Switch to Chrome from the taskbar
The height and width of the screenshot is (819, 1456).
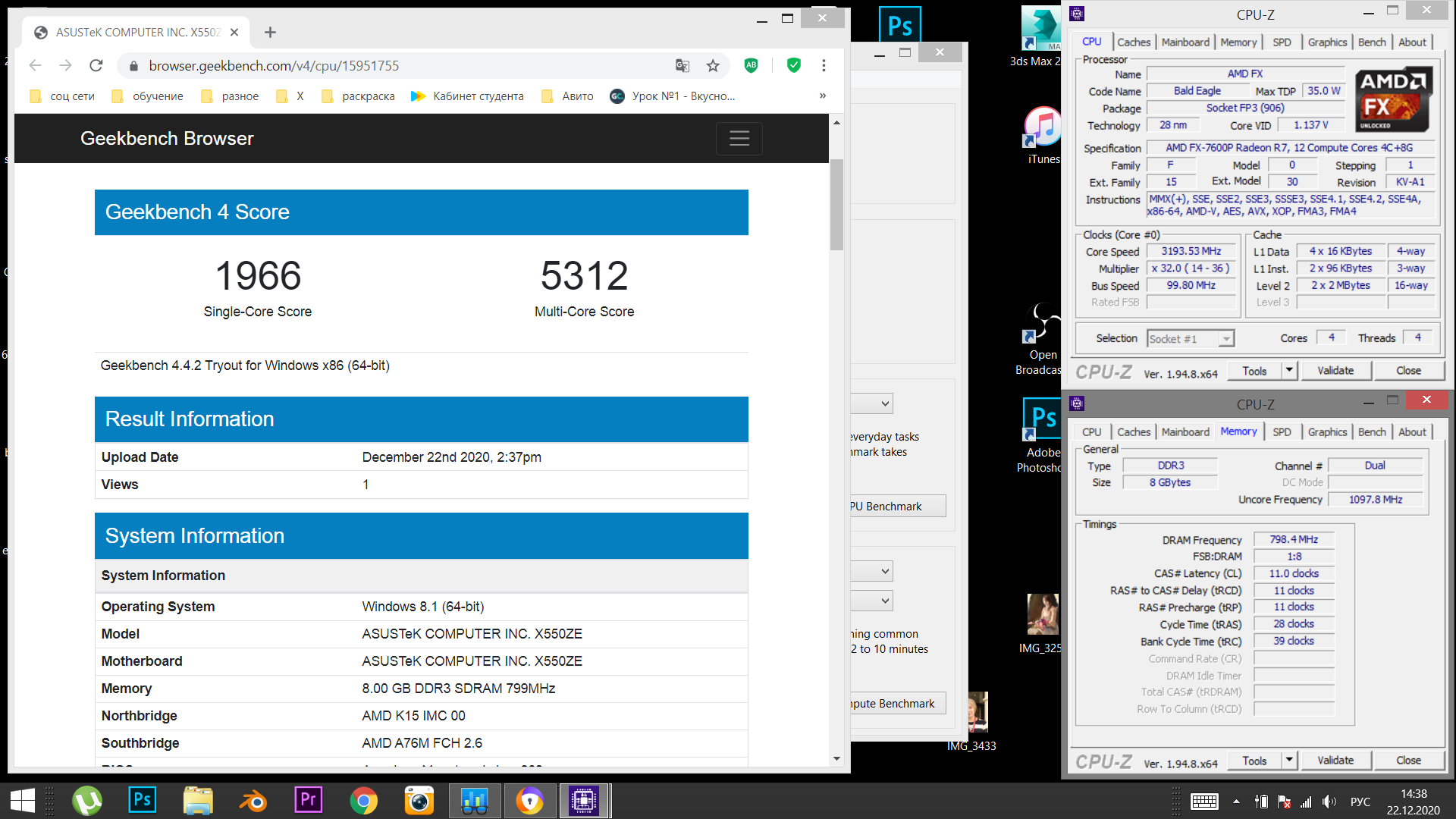click(x=364, y=801)
